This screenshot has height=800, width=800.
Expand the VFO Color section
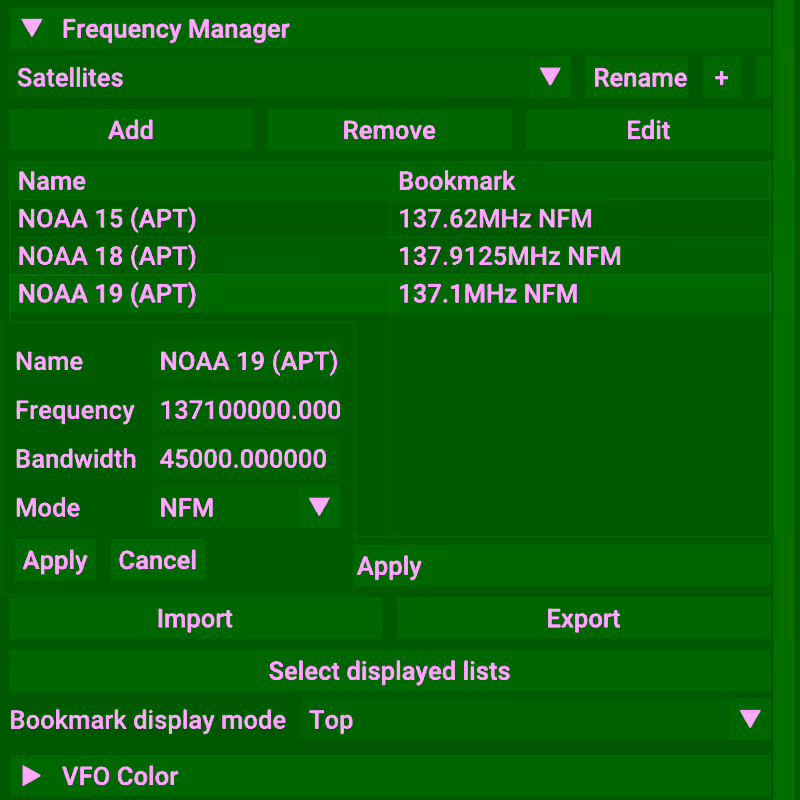tap(390, 776)
